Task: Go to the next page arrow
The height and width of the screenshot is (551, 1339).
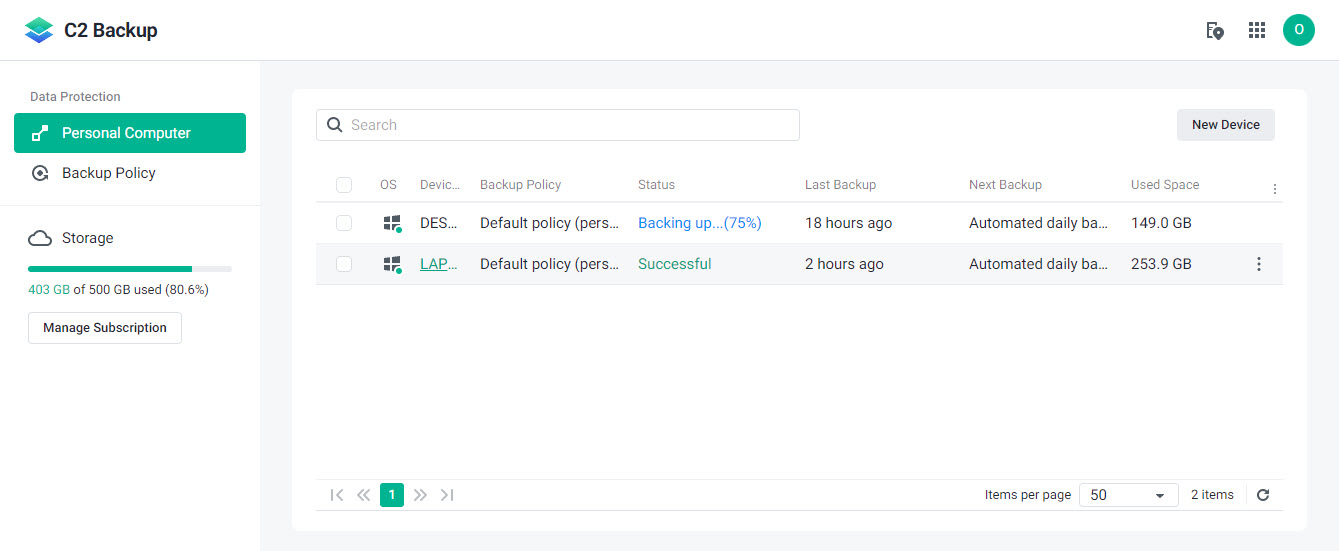Action: (x=420, y=495)
